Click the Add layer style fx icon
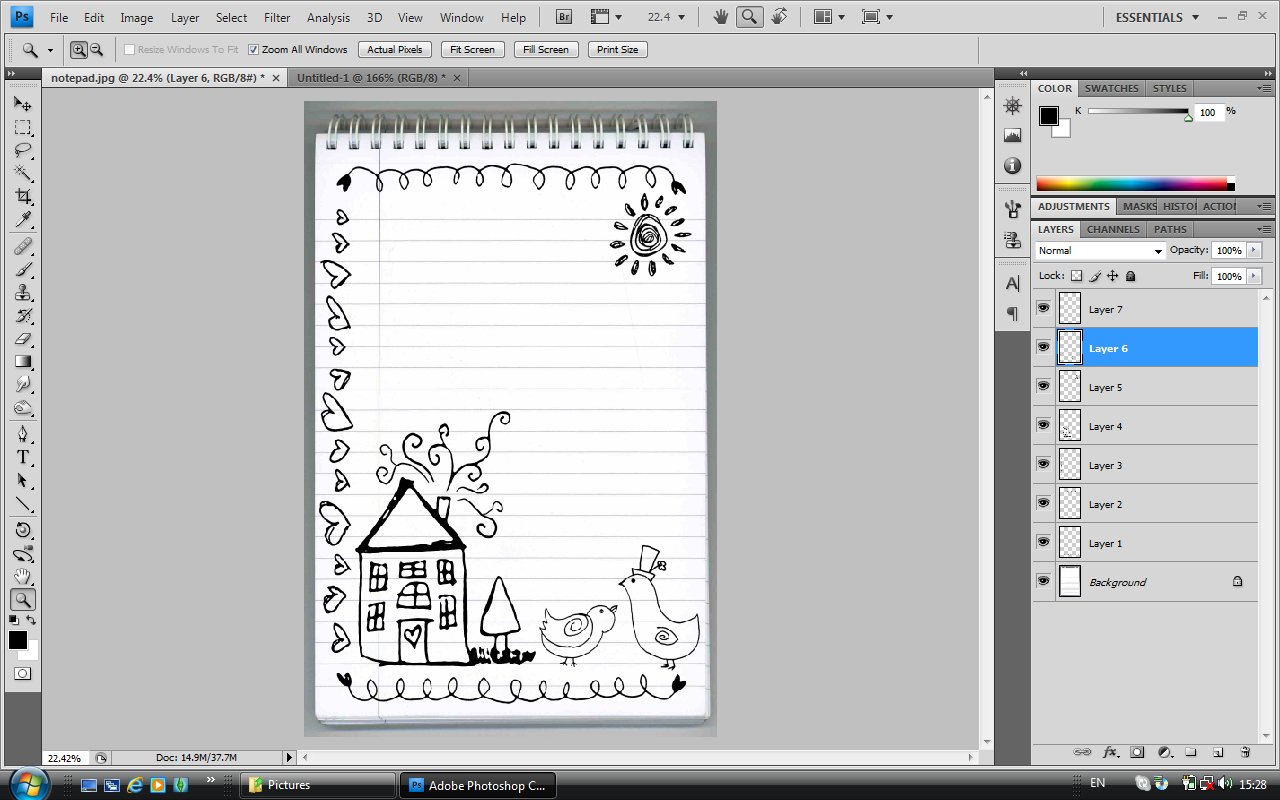Image resolution: width=1280 pixels, height=800 pixels. 1110,751
